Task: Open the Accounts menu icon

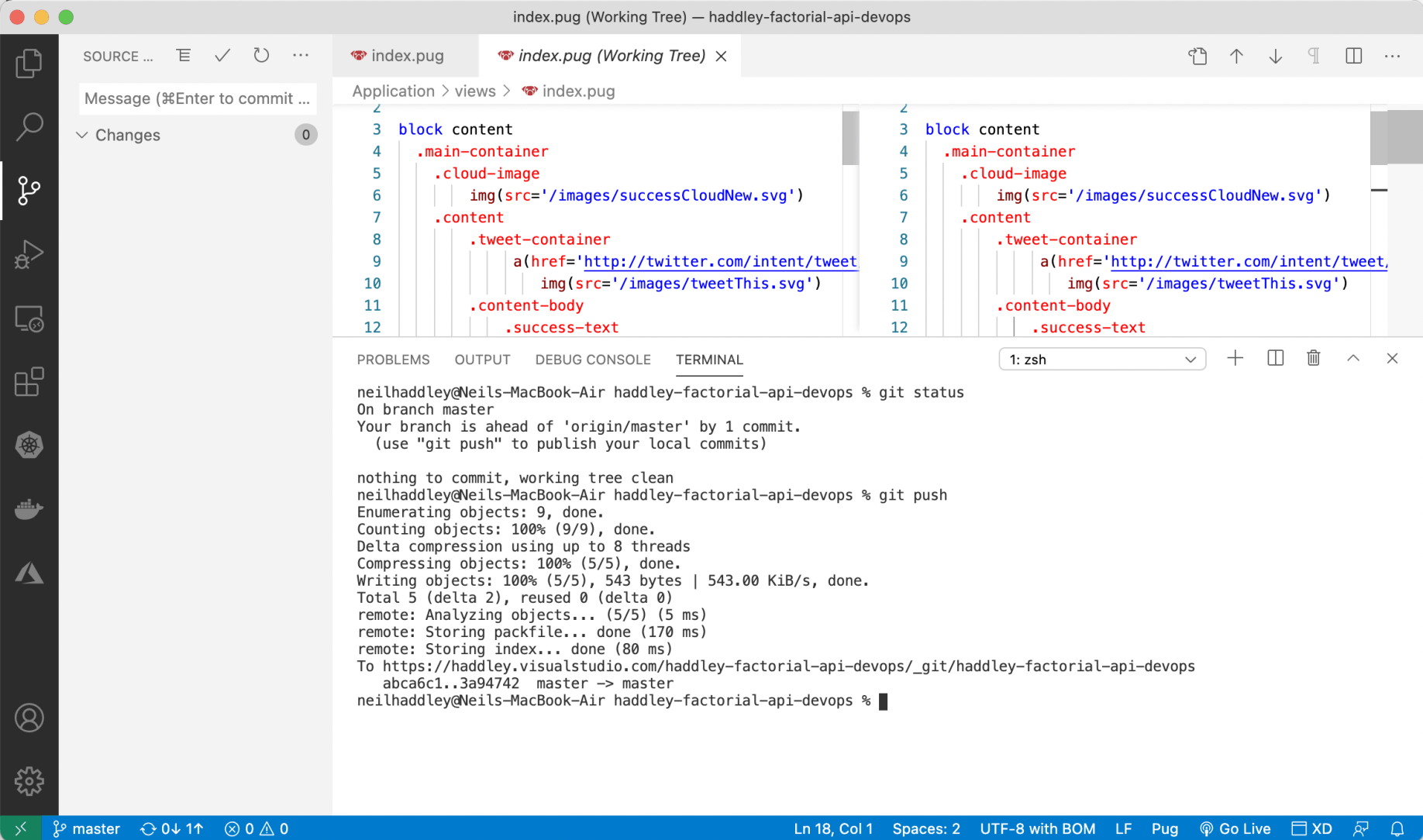Action: (x=29, y=718)
